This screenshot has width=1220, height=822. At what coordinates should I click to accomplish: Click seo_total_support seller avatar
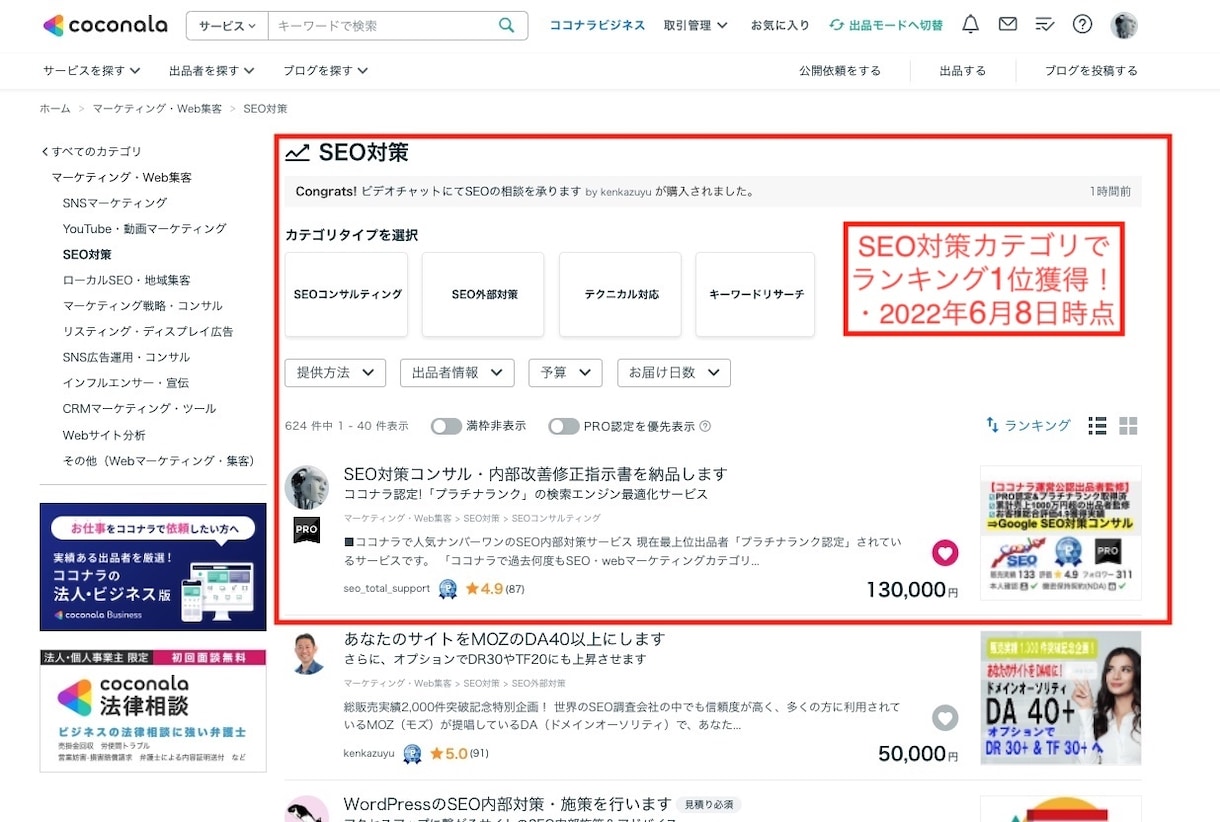306,487
